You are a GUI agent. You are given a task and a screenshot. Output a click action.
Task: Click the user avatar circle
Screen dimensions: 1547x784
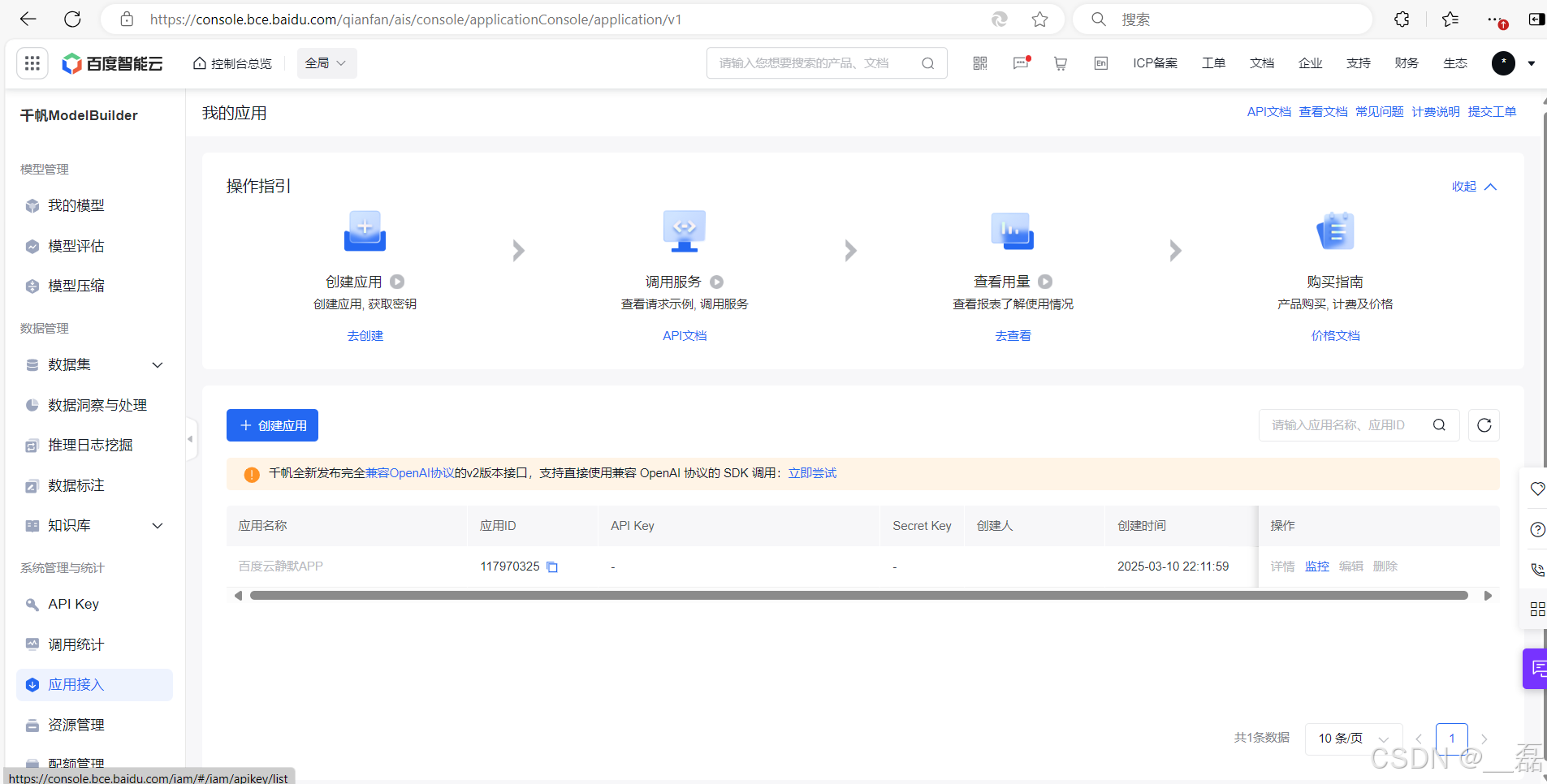(x=1503, y=63)
